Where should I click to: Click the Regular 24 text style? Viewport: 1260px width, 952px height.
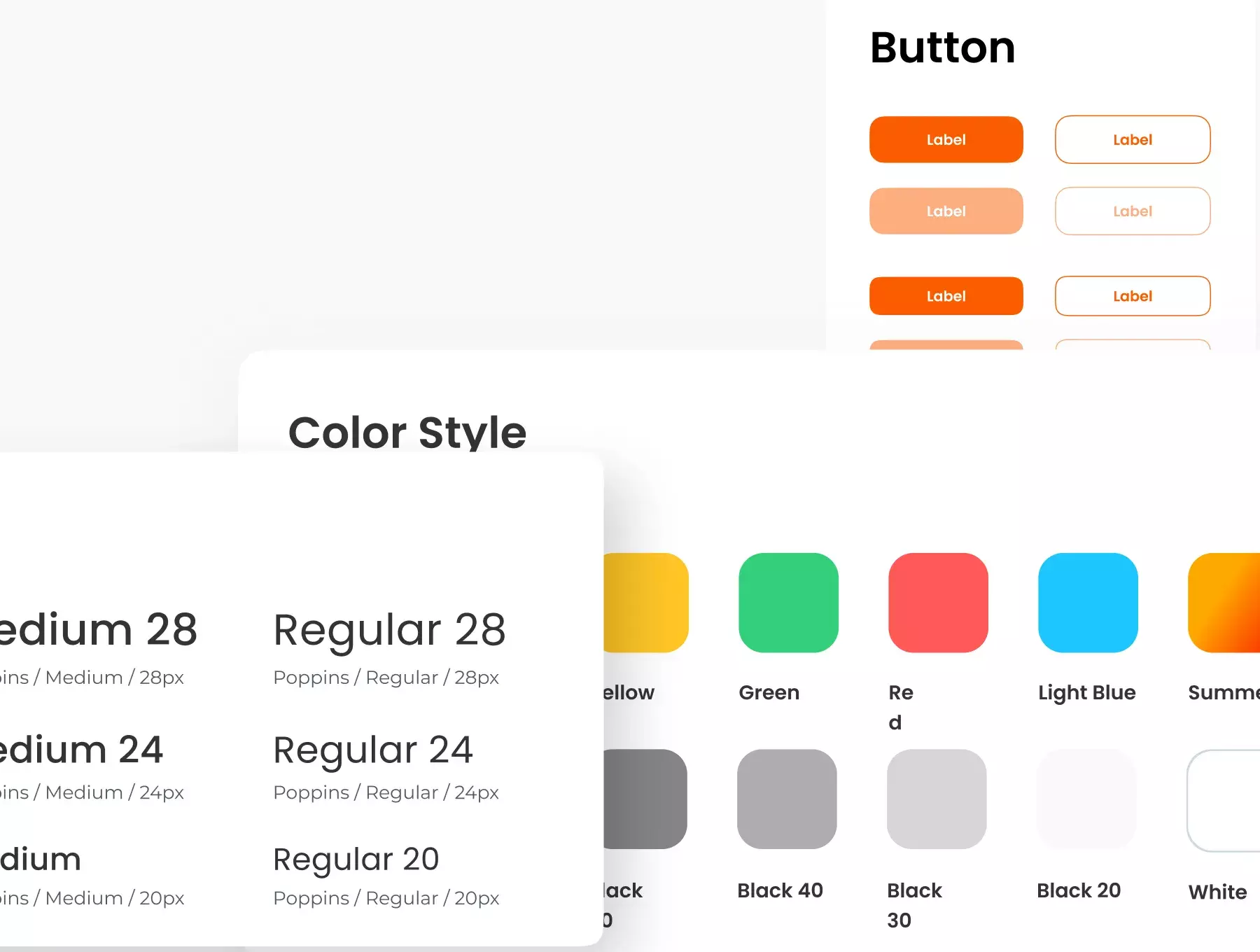point(373,750)
